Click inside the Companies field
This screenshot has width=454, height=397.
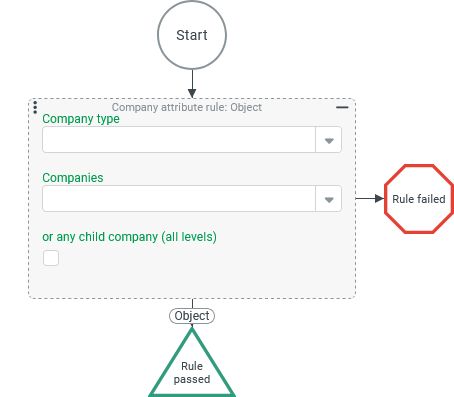click(x=179, y=199)
